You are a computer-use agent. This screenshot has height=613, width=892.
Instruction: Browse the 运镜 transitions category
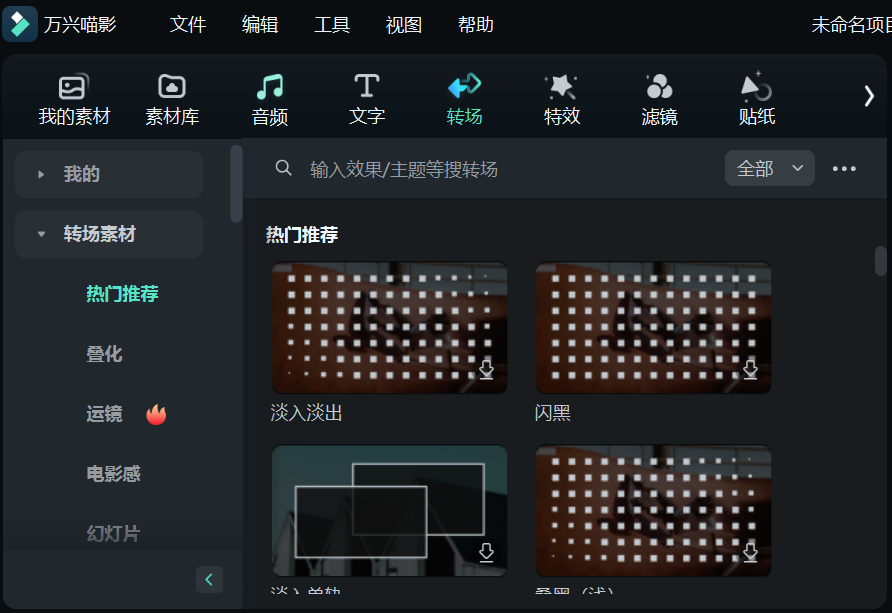[x=104, y=413]
